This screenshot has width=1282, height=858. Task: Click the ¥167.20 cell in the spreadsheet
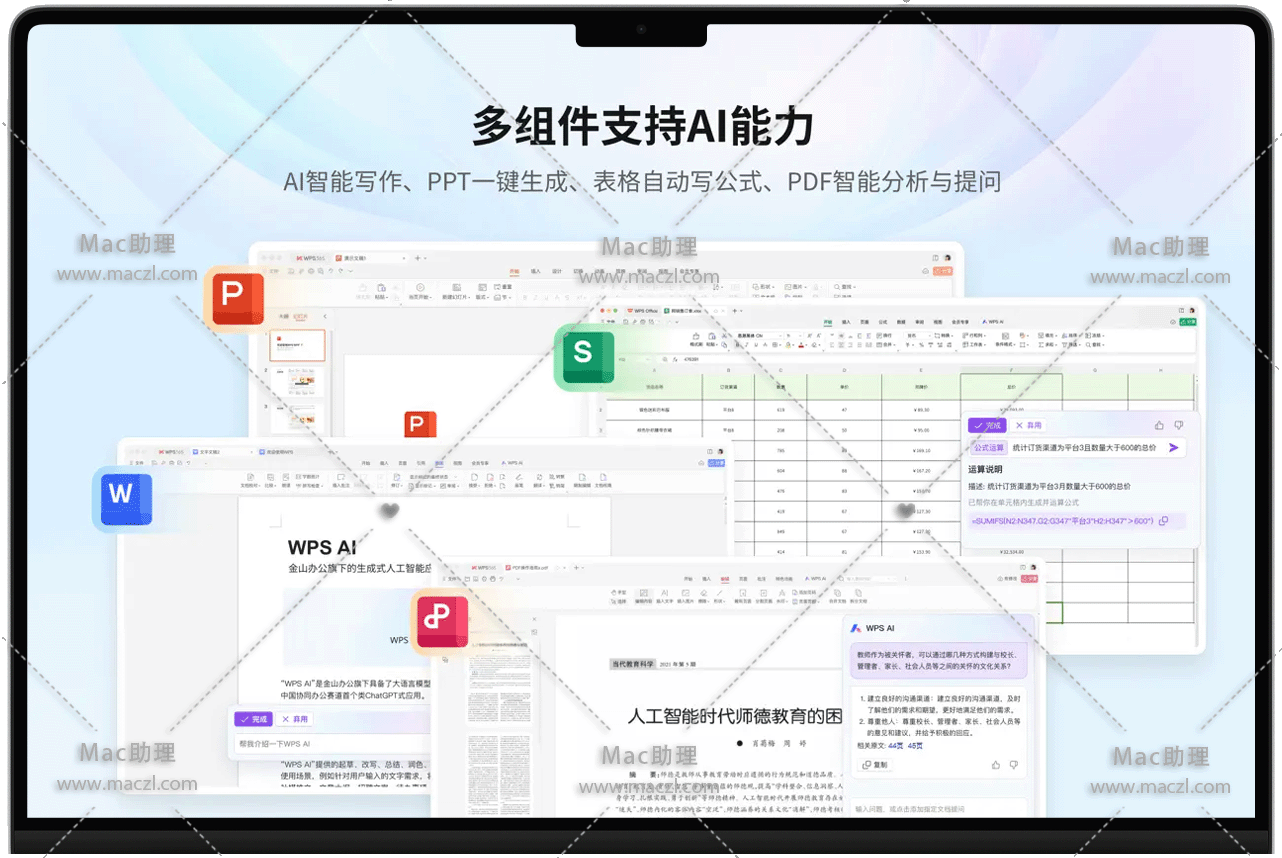tap(921, 470)
